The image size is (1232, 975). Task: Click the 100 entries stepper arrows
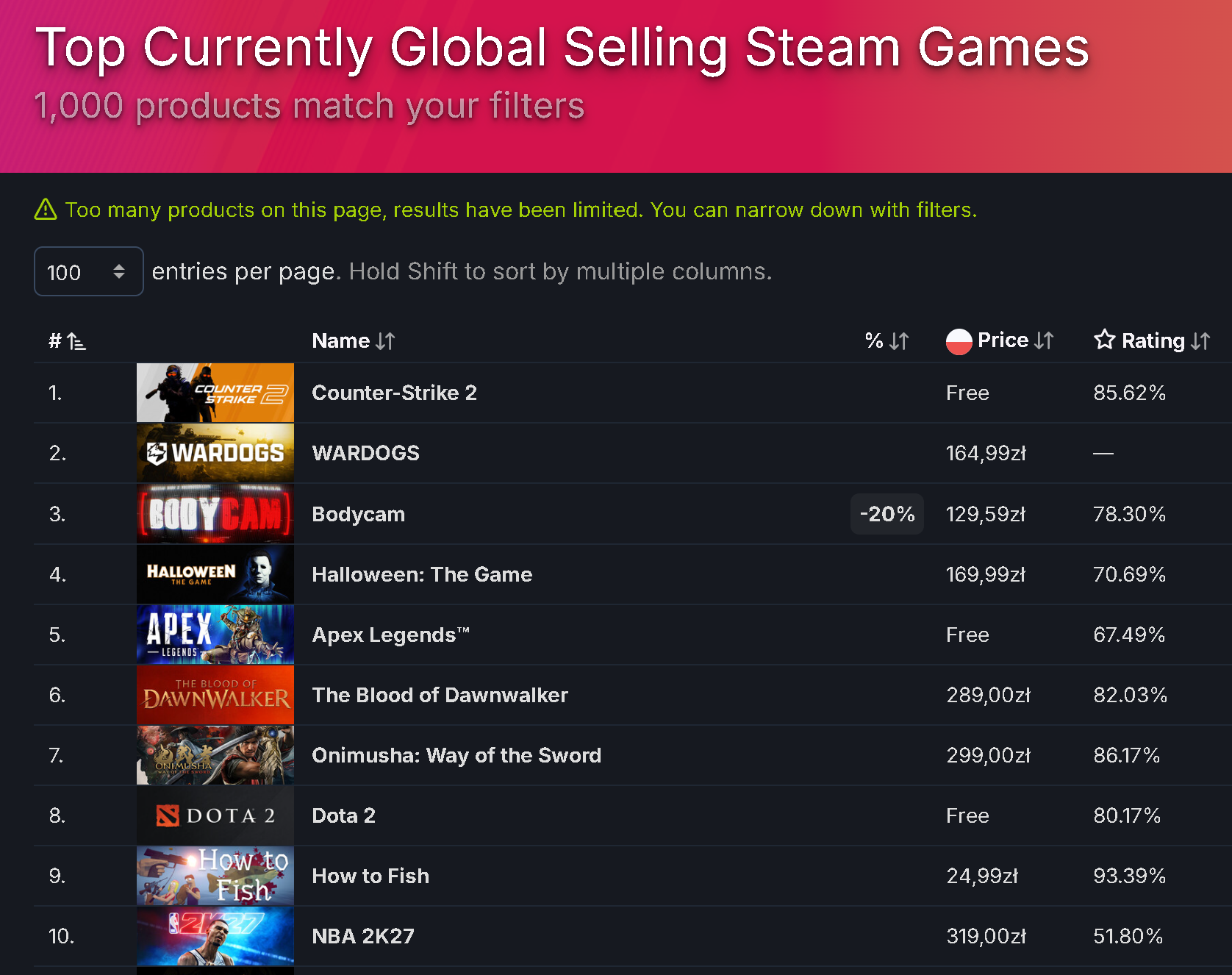tap(119, 271)
